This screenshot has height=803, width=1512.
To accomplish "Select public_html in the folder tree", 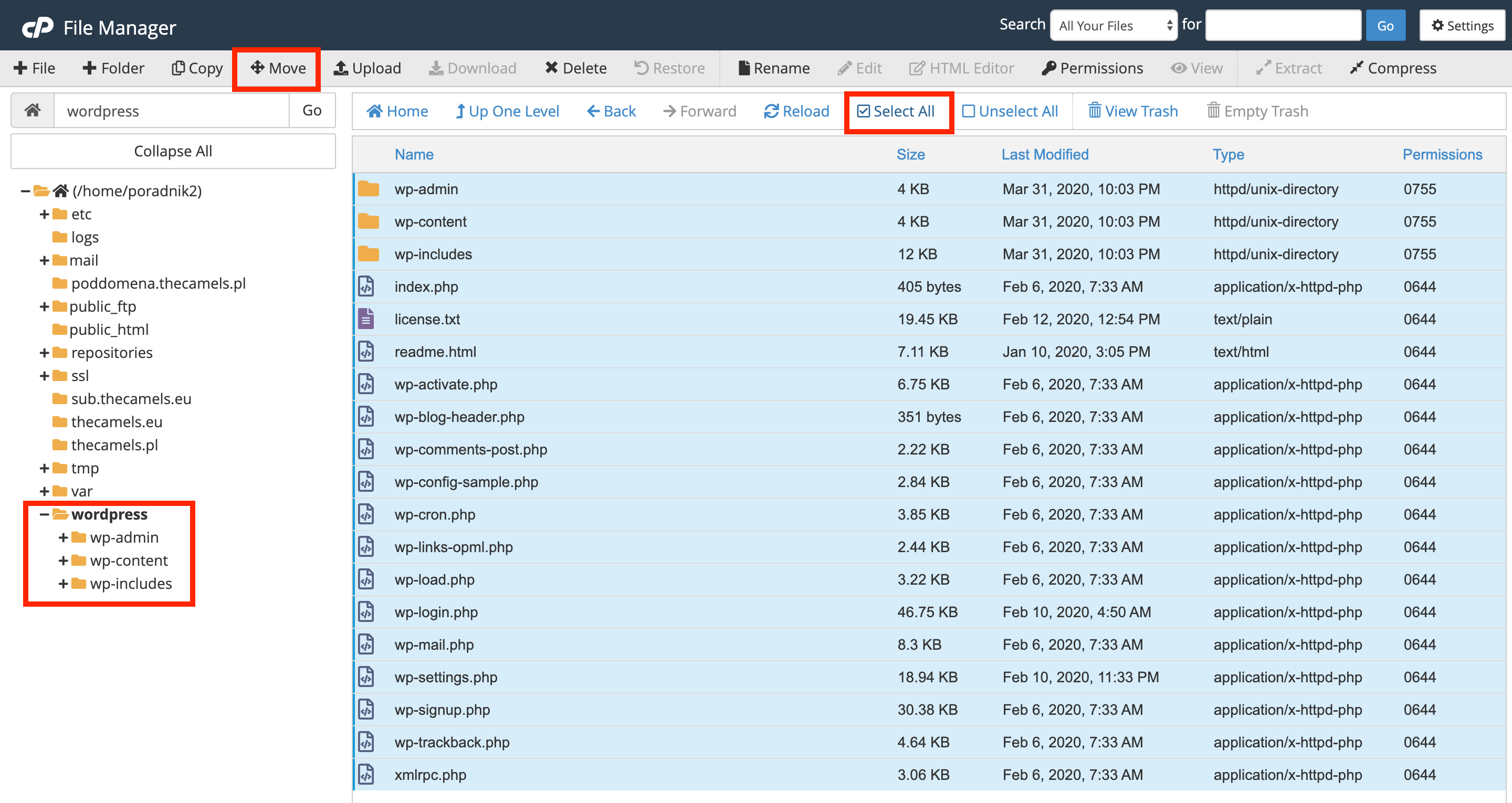I will tap(109, 329).
